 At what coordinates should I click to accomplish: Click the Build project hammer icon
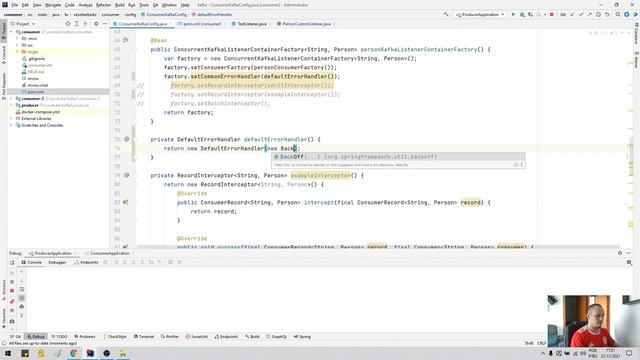pos(446,14)
